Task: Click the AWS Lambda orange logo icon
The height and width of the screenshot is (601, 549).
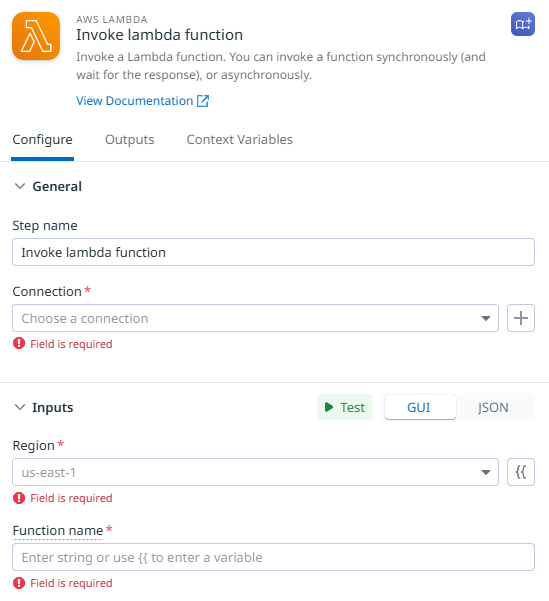Action: [x=36, y=36]
